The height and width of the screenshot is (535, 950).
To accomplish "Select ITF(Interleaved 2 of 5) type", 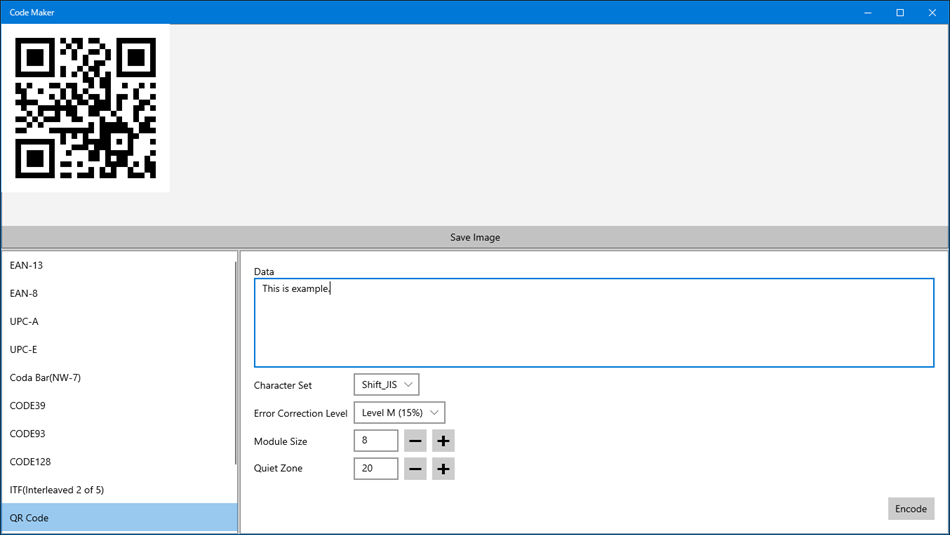I will pos(119,490).
